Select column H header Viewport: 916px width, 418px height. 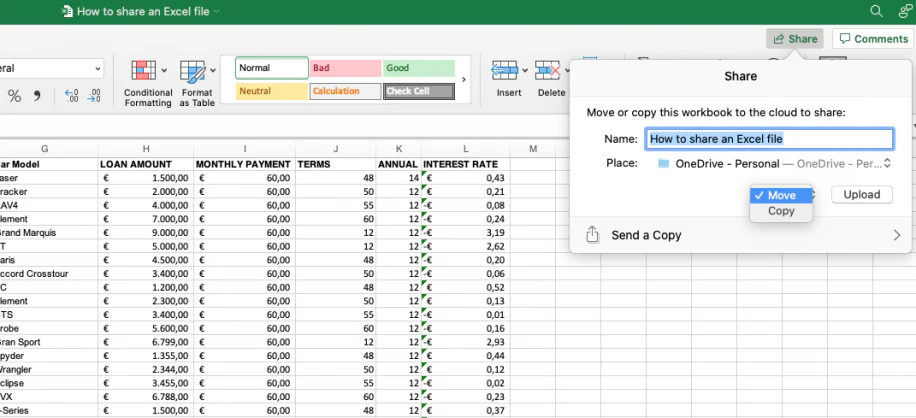146,149
